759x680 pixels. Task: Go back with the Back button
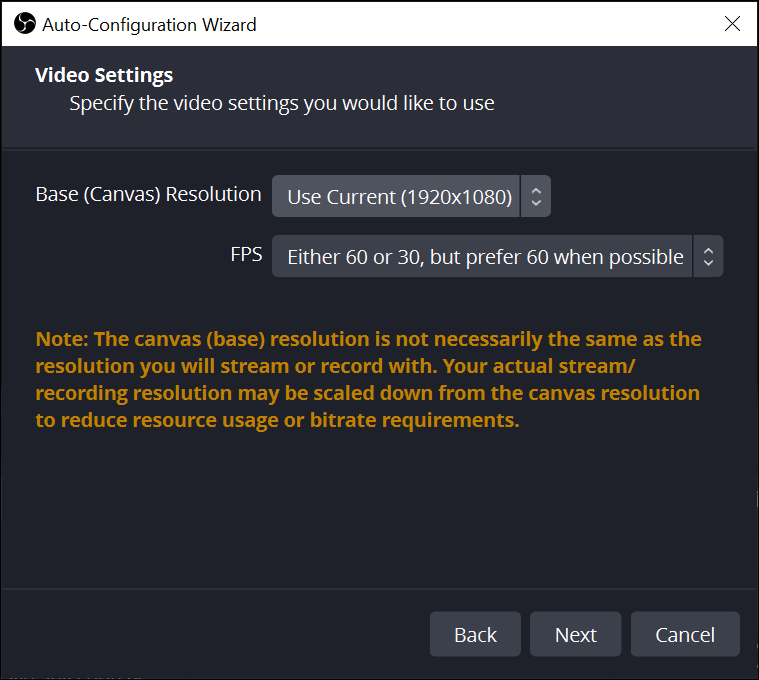tap(475, 634)
